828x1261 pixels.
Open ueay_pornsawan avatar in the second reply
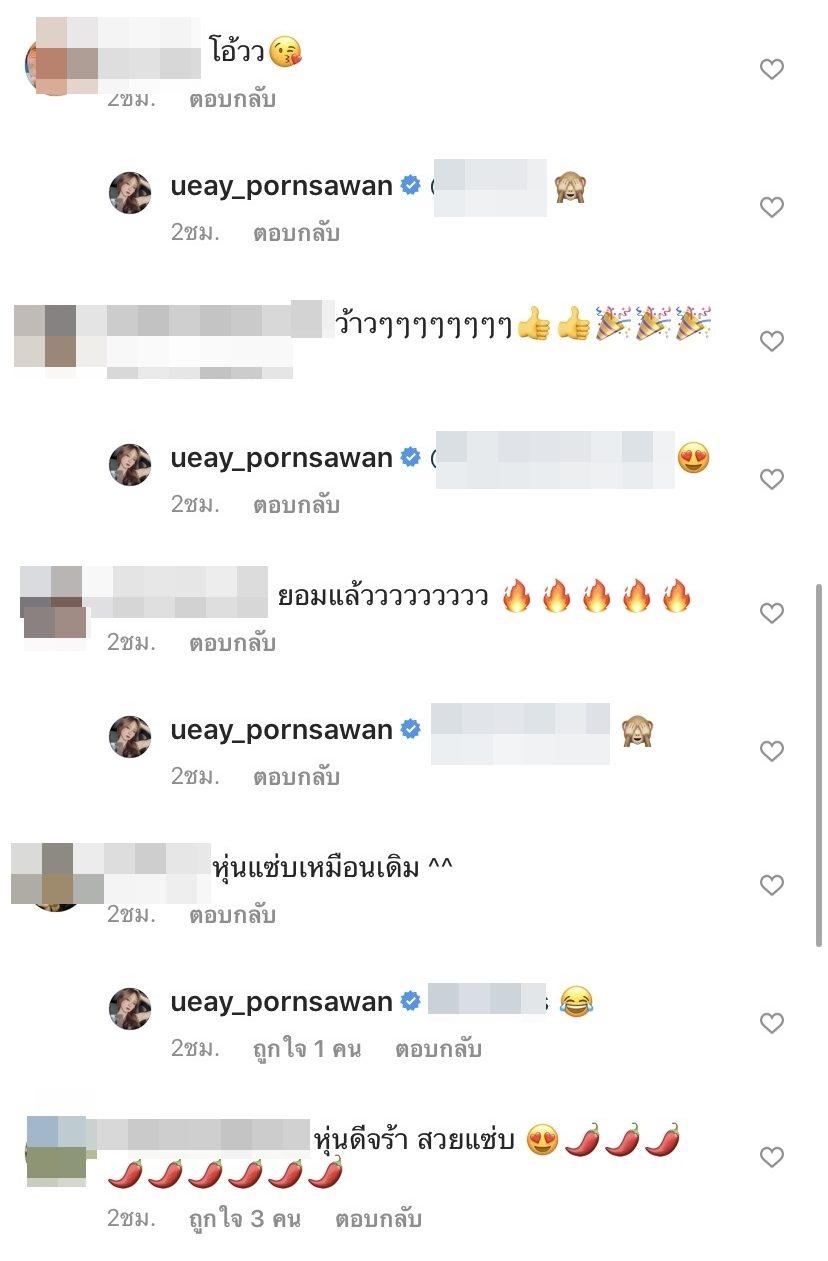130,465
